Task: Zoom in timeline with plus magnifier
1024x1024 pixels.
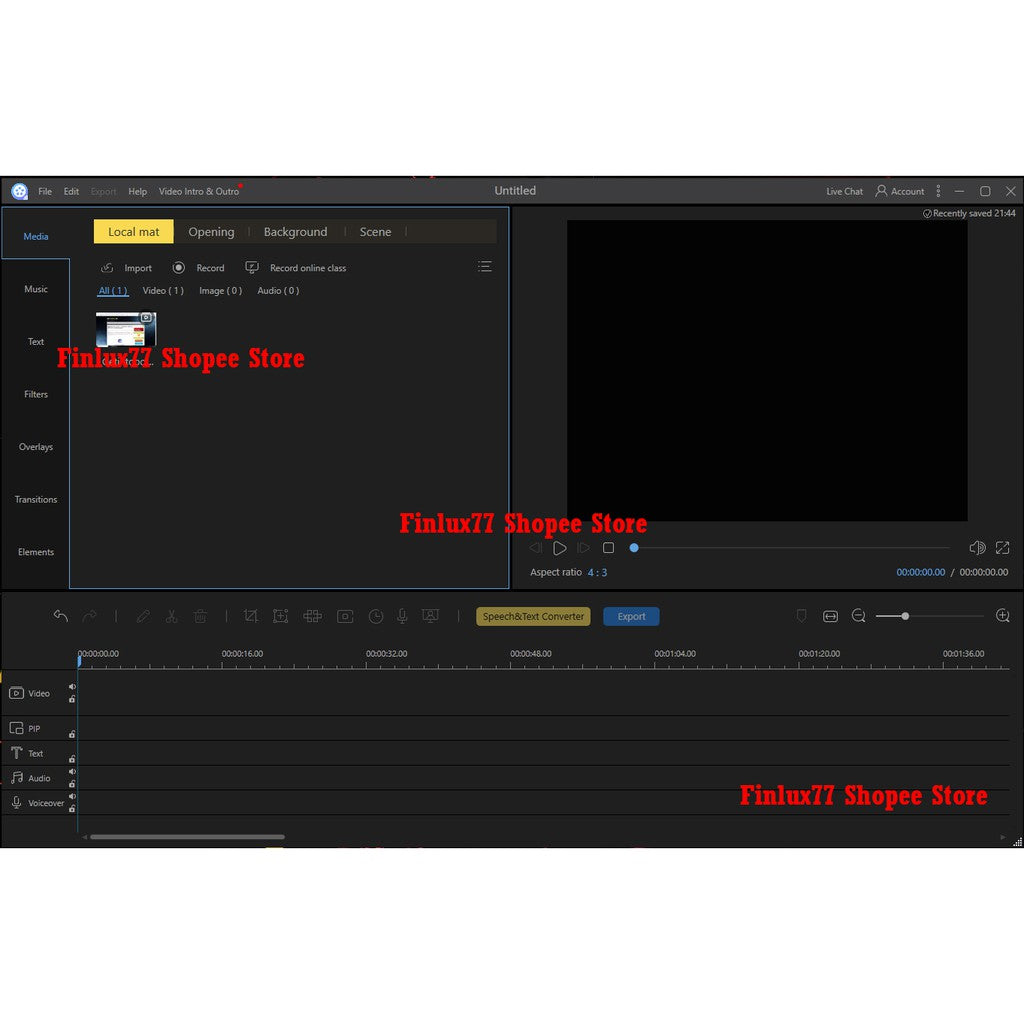Action: (1003, 616)
